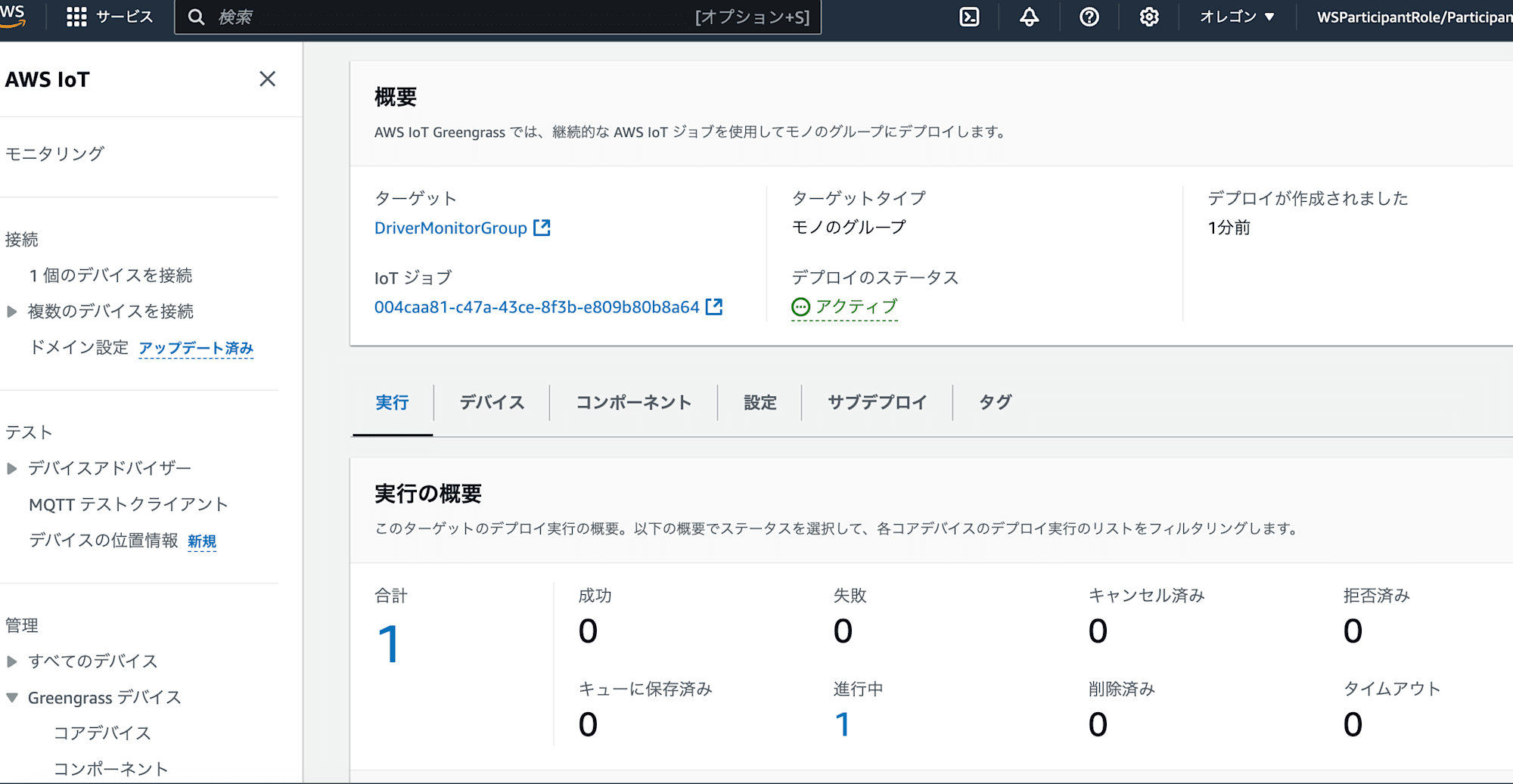This screenshot has height=784, width=1513.
Task: Click the search magnifier icon
Action: click(196, 17)
